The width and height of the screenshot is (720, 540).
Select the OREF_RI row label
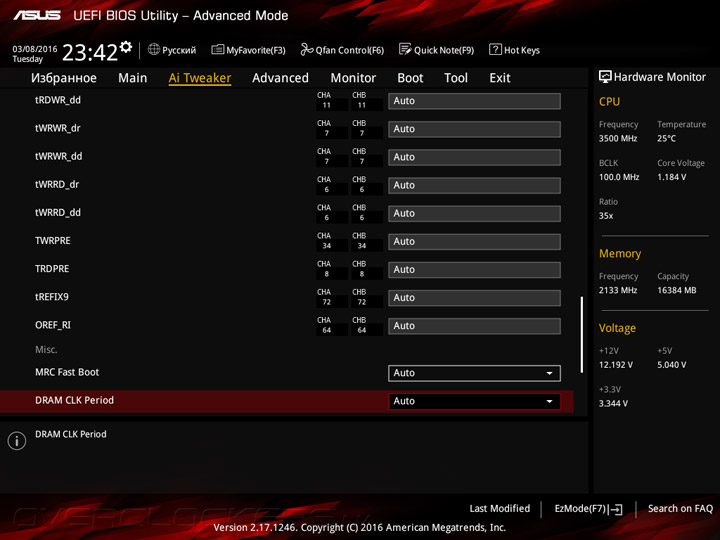53,325
